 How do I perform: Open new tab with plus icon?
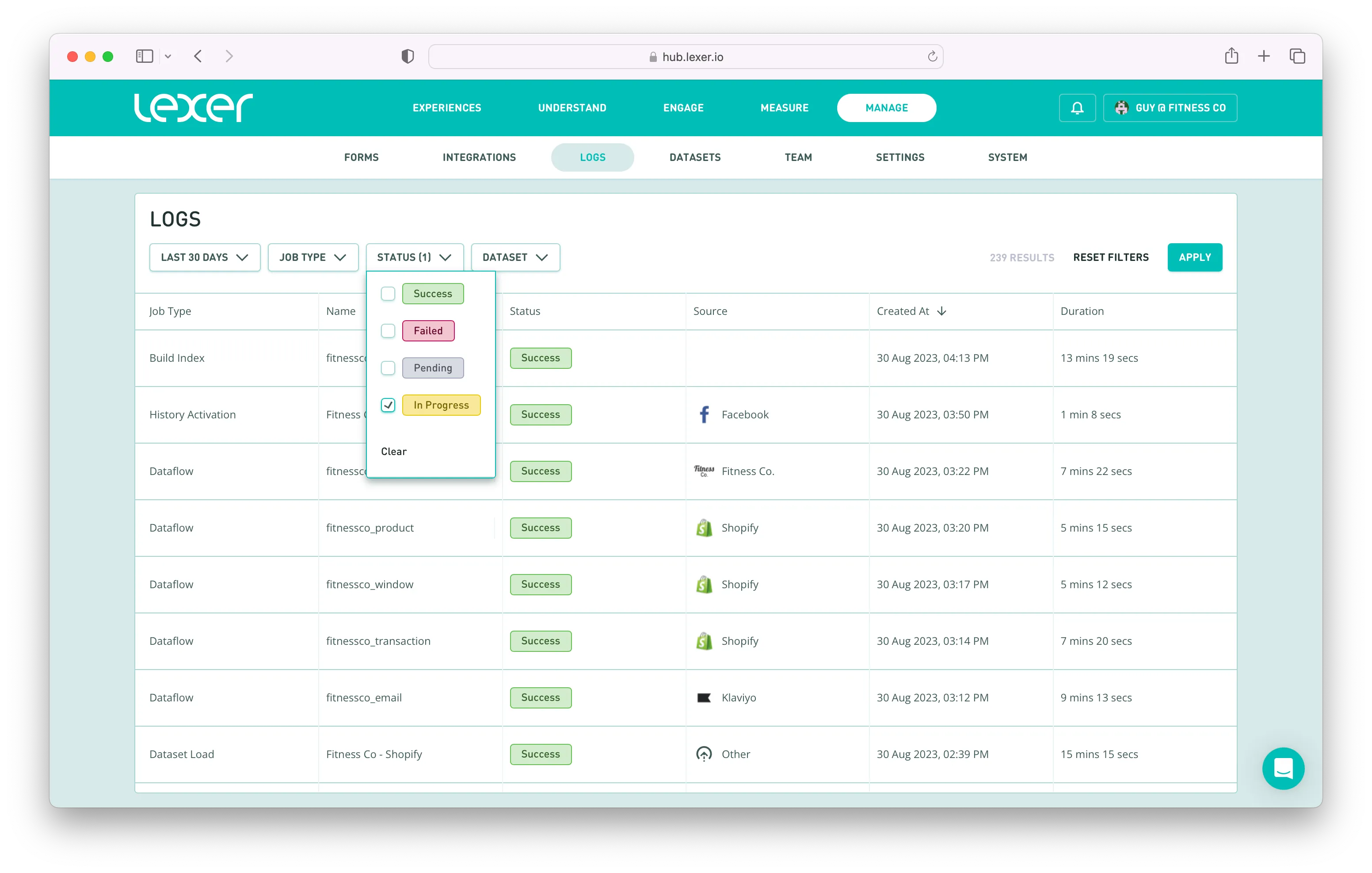[x=1264, y=56]
